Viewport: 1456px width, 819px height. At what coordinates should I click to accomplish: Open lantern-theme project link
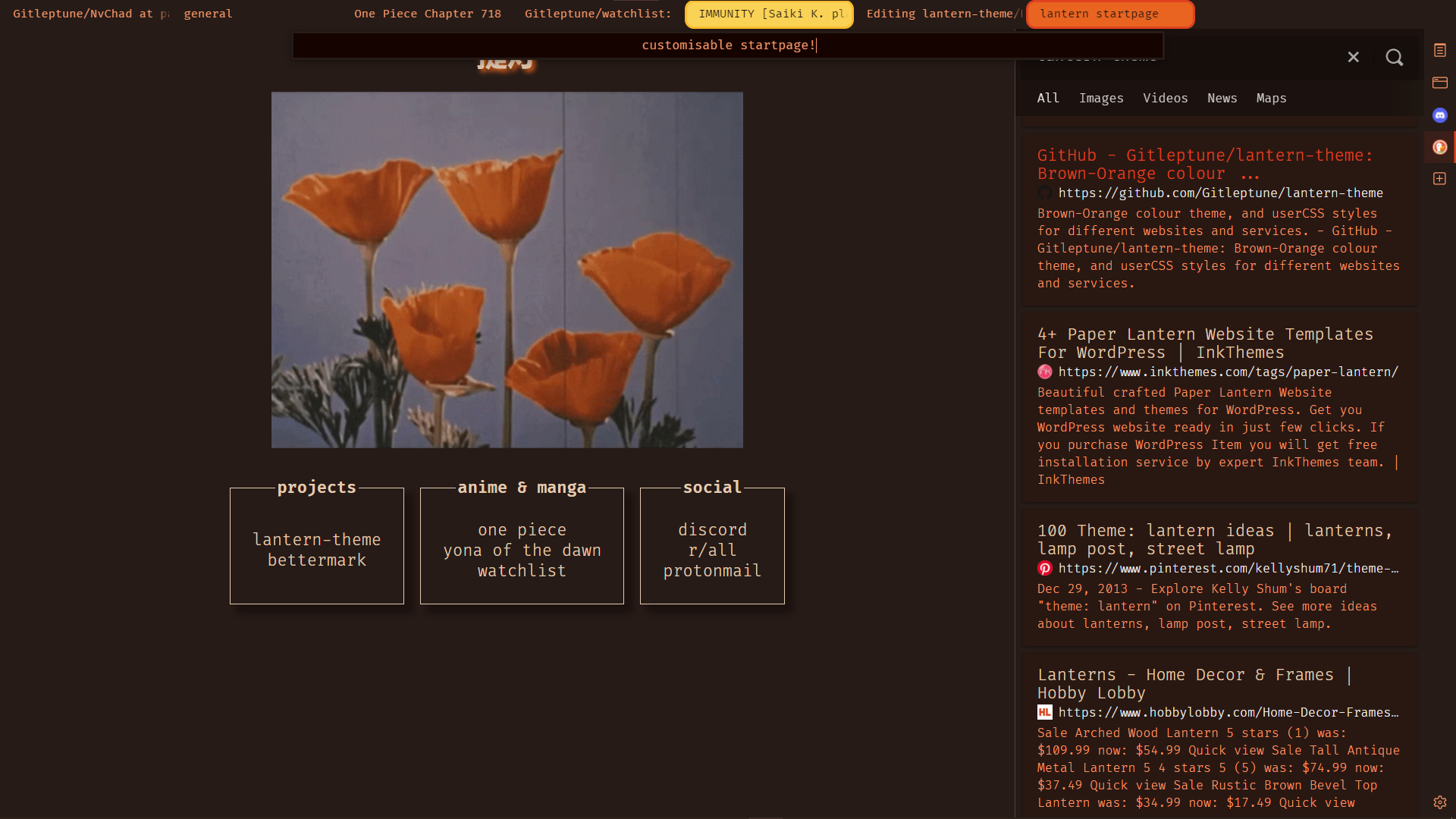316,540
